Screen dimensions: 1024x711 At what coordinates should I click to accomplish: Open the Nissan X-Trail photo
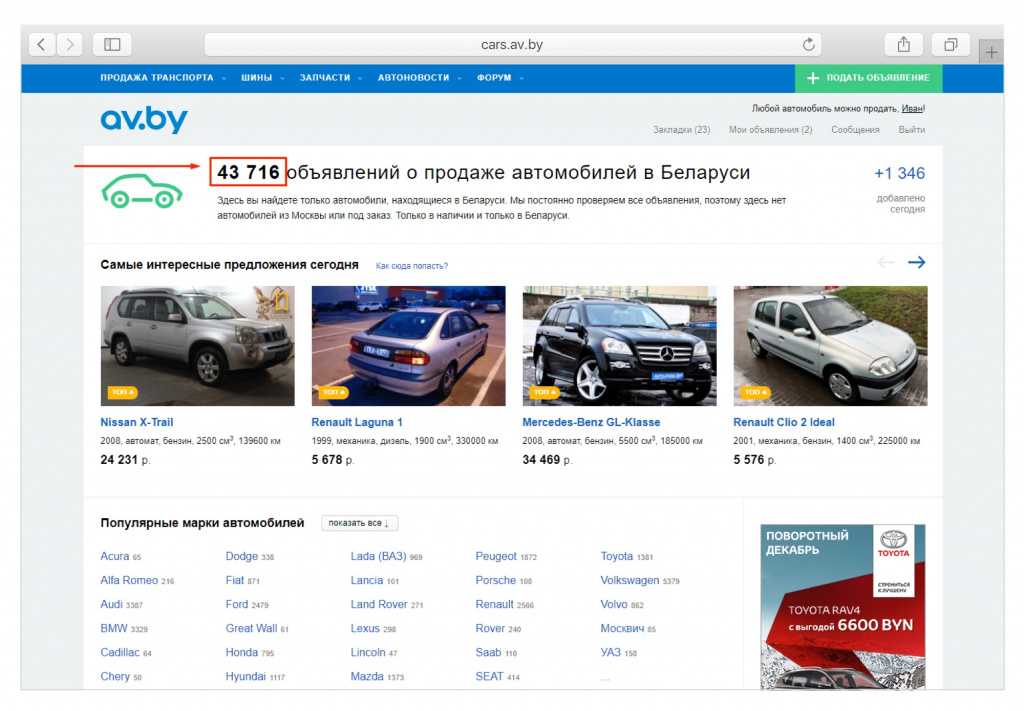tap(197, 345)
